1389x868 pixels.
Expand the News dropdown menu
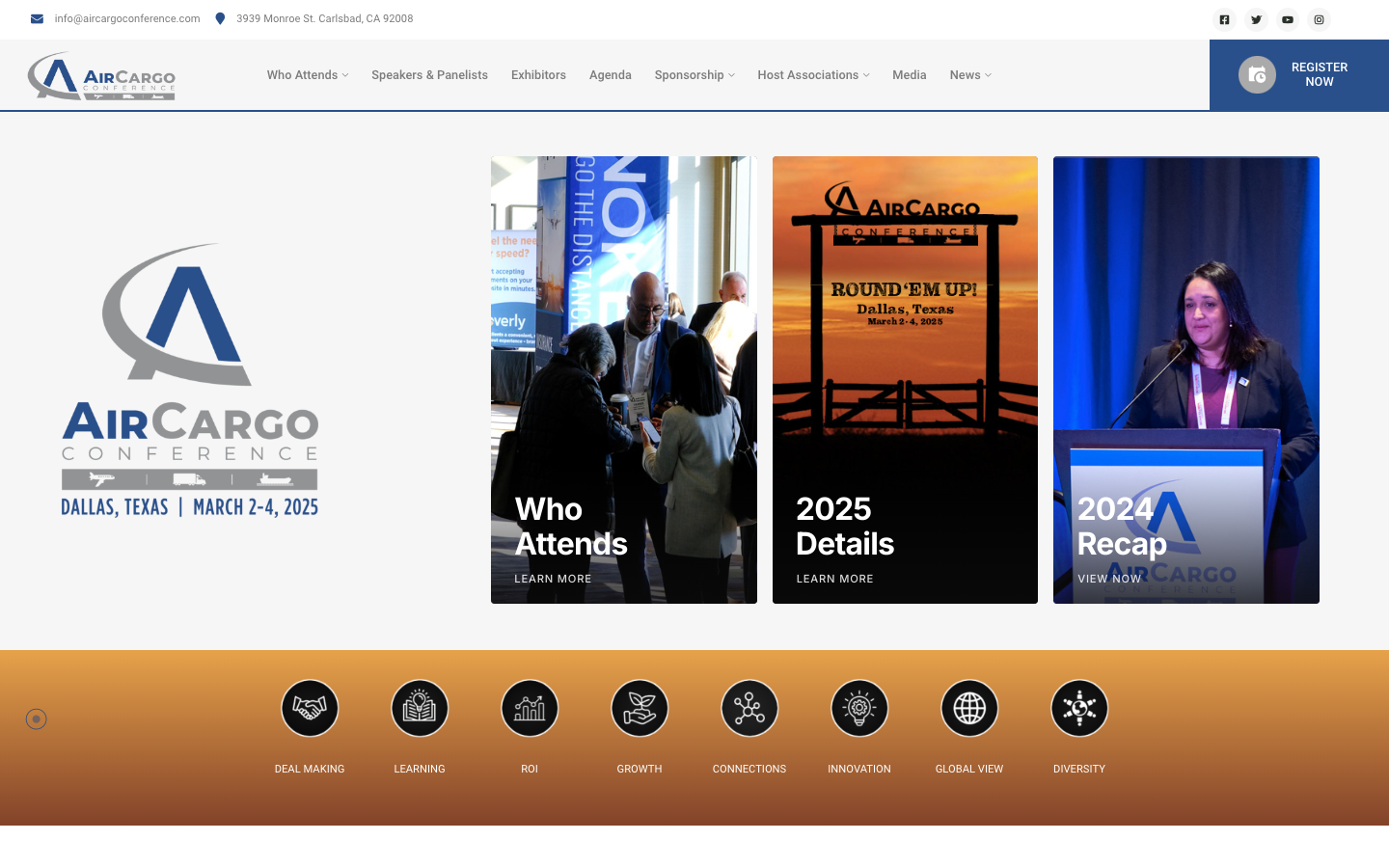point(970,75)
